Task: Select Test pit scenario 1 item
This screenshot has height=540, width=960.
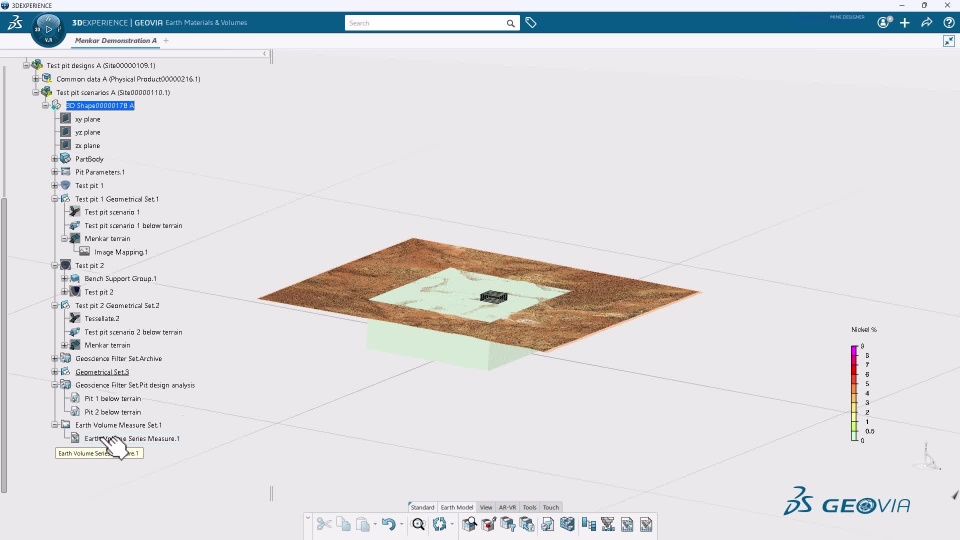Action: 112,212
